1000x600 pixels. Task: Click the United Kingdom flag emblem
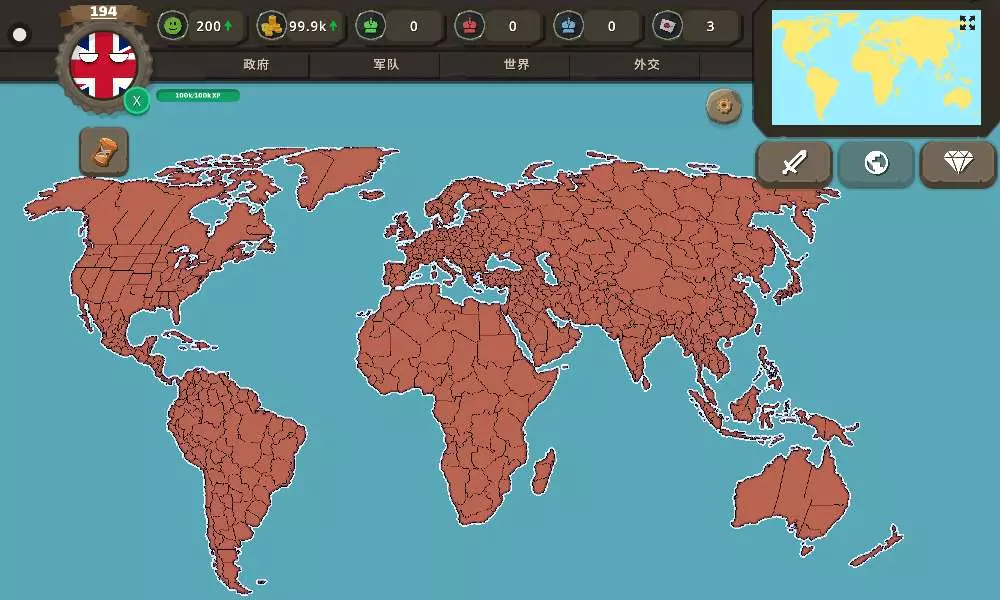click(103, 66)
